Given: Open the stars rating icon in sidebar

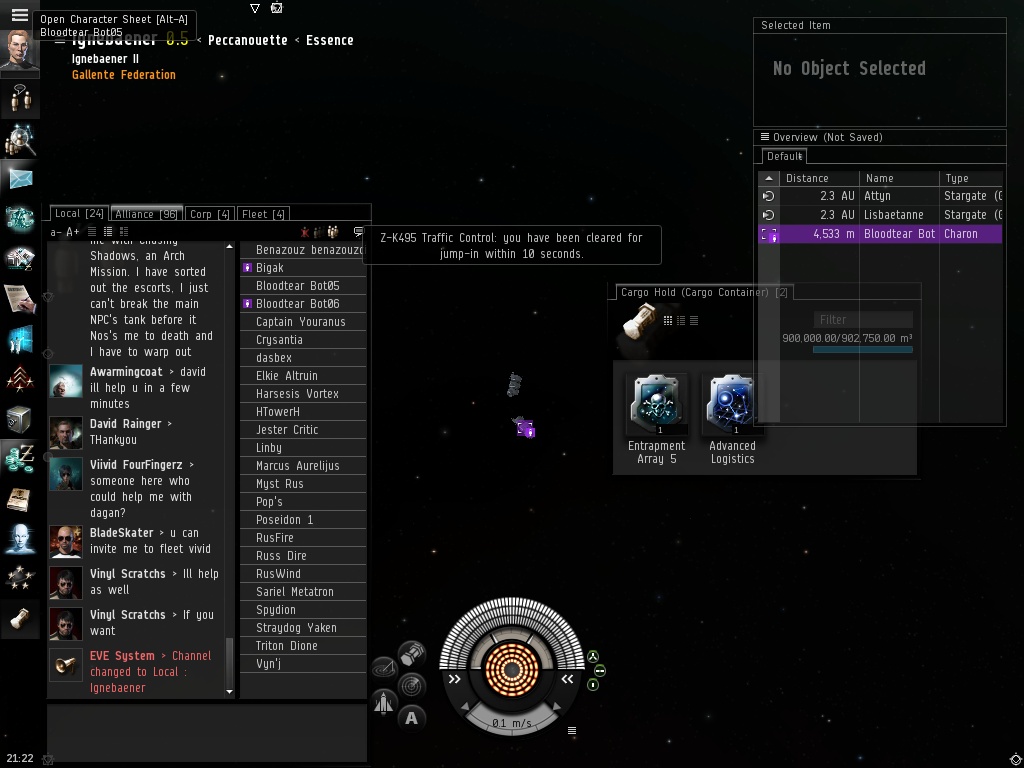Looking at the screenshot, I should [20, 578].
